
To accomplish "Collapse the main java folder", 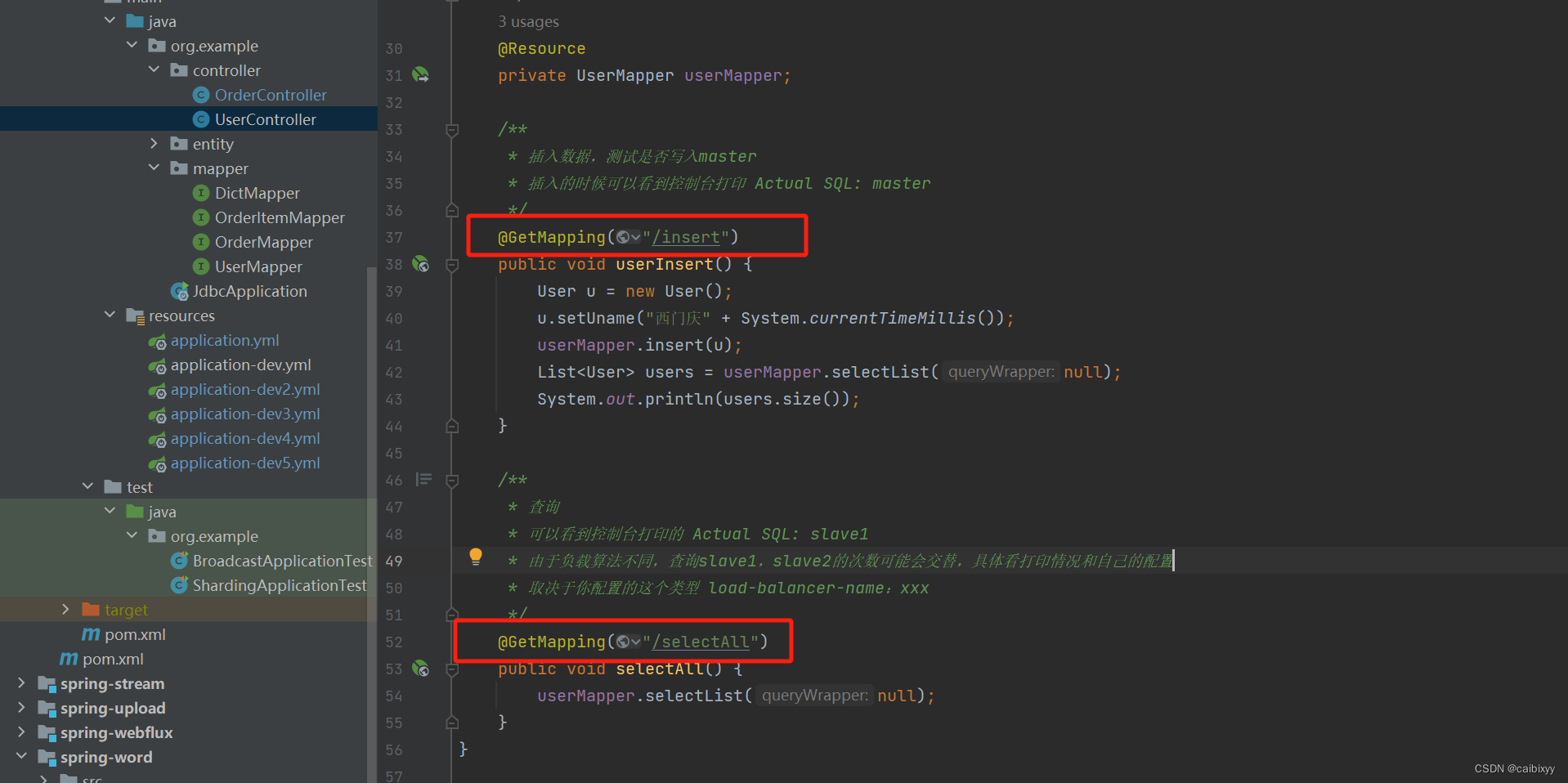I will point(110,20).
